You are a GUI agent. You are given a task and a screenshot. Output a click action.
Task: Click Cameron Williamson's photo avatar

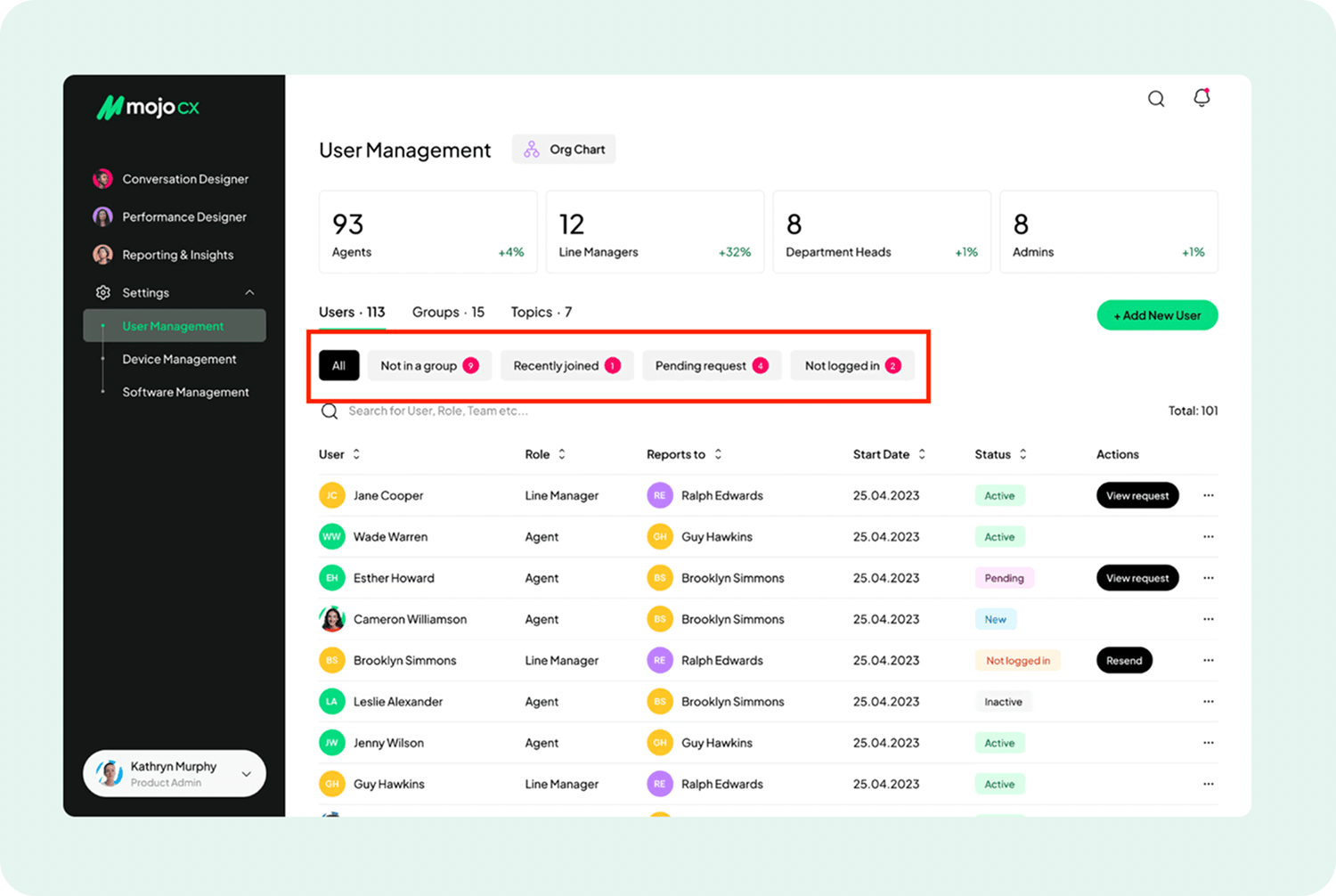[332, 619]
